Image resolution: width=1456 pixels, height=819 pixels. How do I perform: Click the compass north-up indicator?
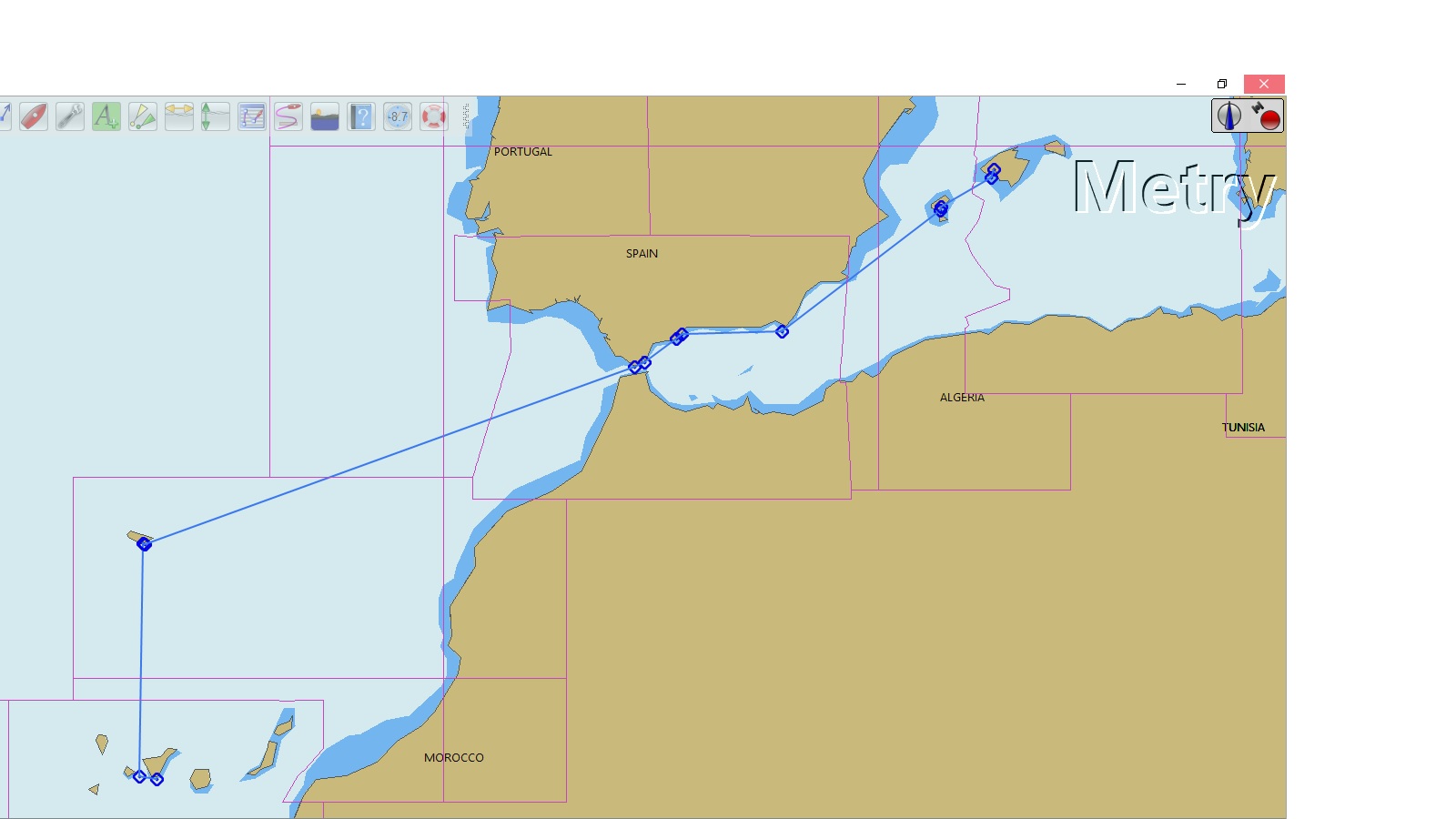tap(1229, 116)
